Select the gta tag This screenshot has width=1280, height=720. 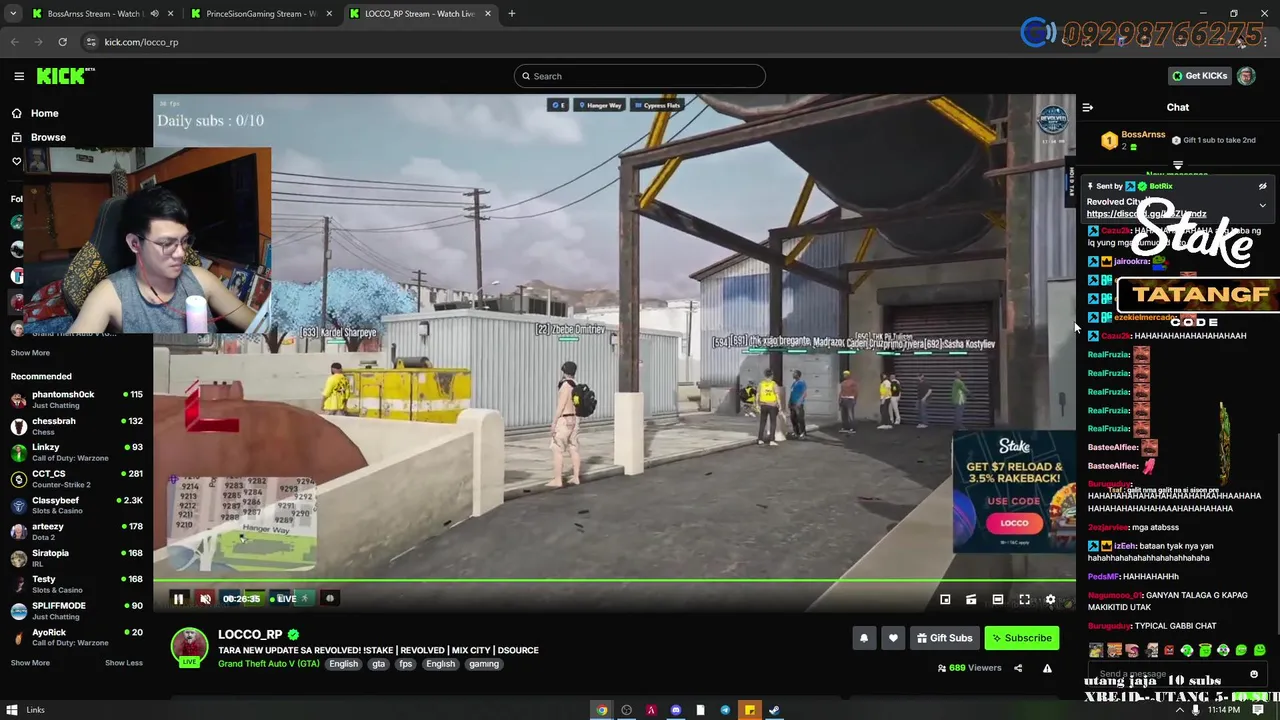point(379,664)
